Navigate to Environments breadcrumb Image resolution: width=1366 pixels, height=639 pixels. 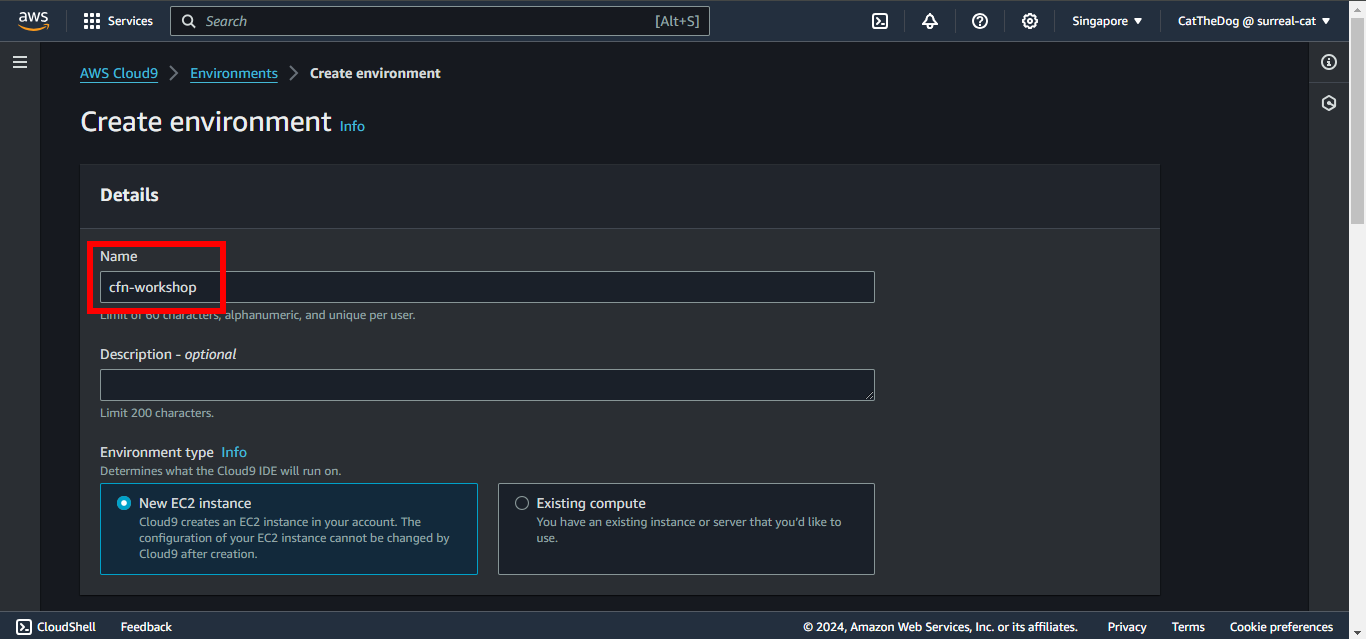click(234, 73)
